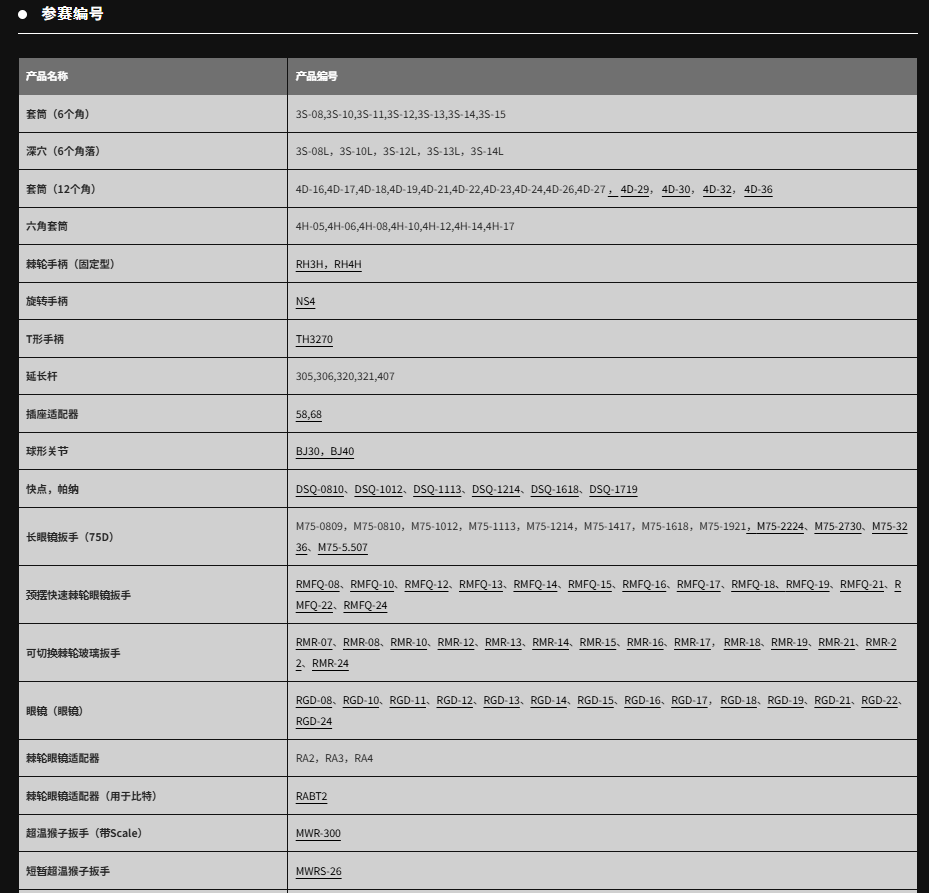Open the DSQ-0810 link
Screen dimensions: 929x893
(320, 489)
